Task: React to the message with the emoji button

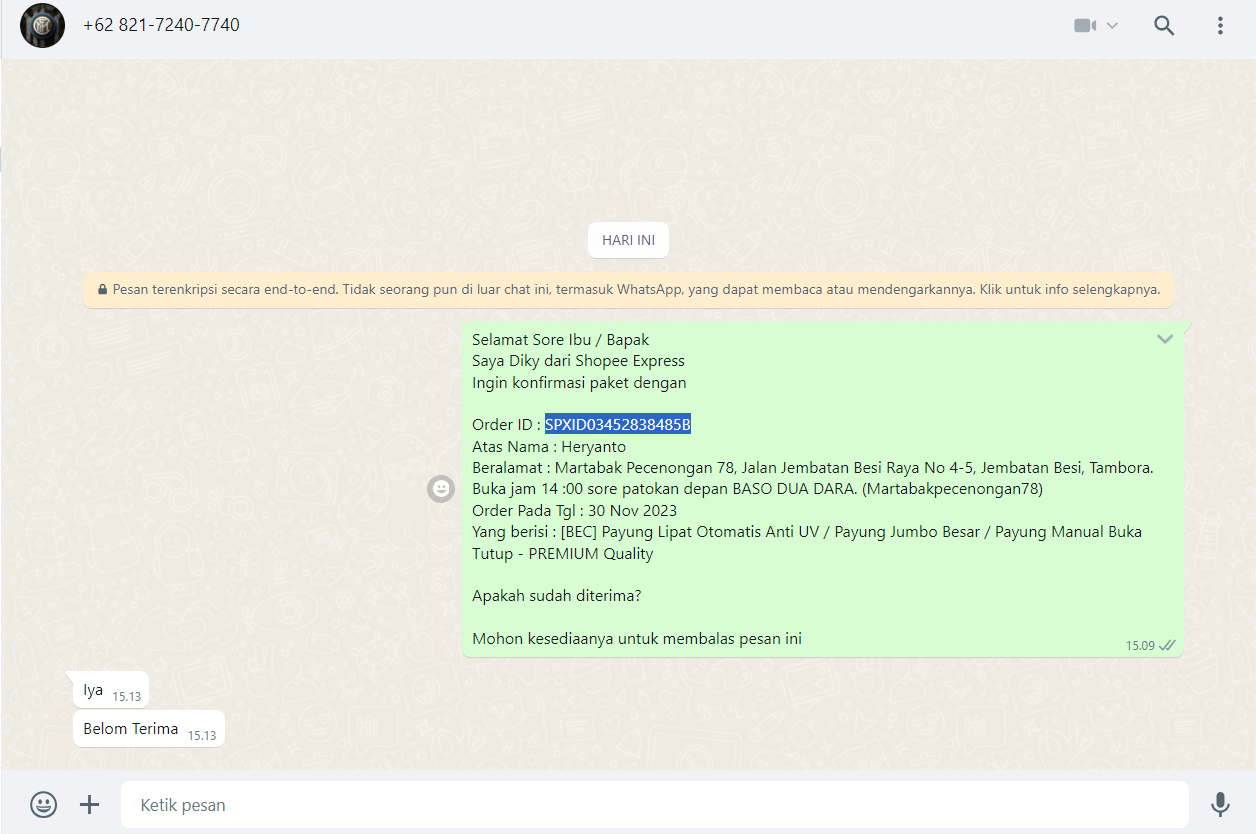Action: (441, 489)
